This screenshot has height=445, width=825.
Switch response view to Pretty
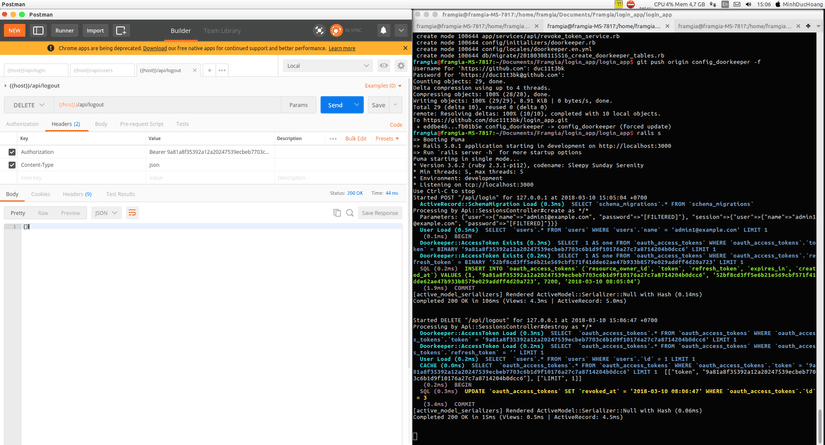(18, 213)
